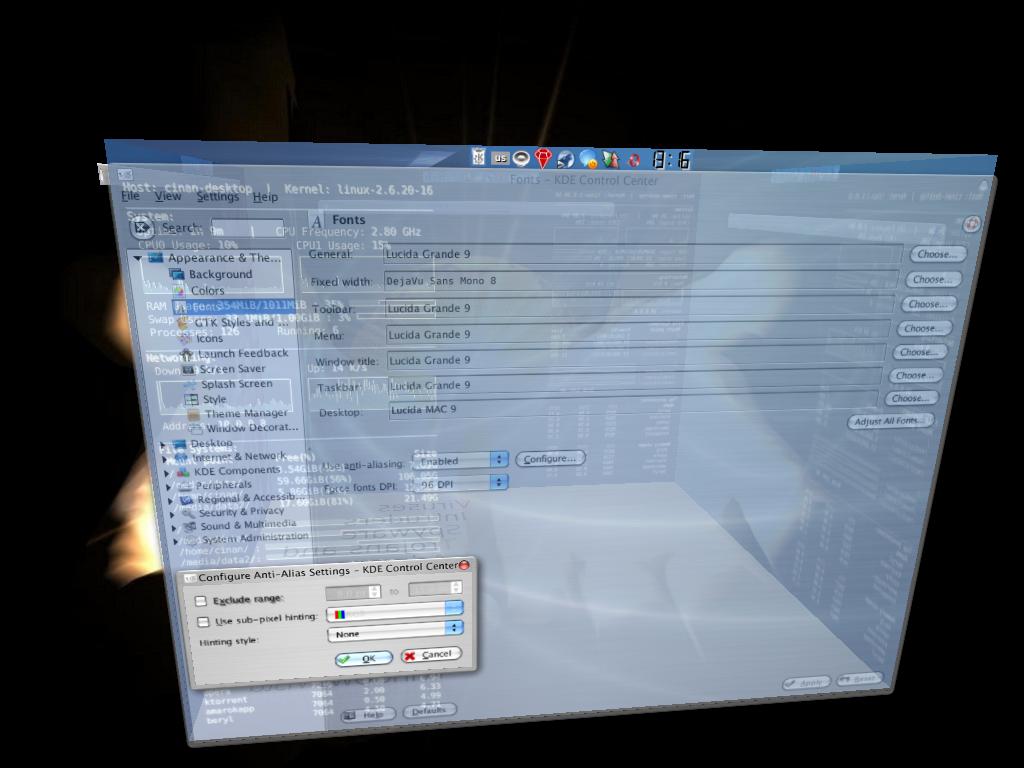Image resolution: width=1024 pixels, height=768 pixels.
Task: Open the File menu
Action: [131, 195]
